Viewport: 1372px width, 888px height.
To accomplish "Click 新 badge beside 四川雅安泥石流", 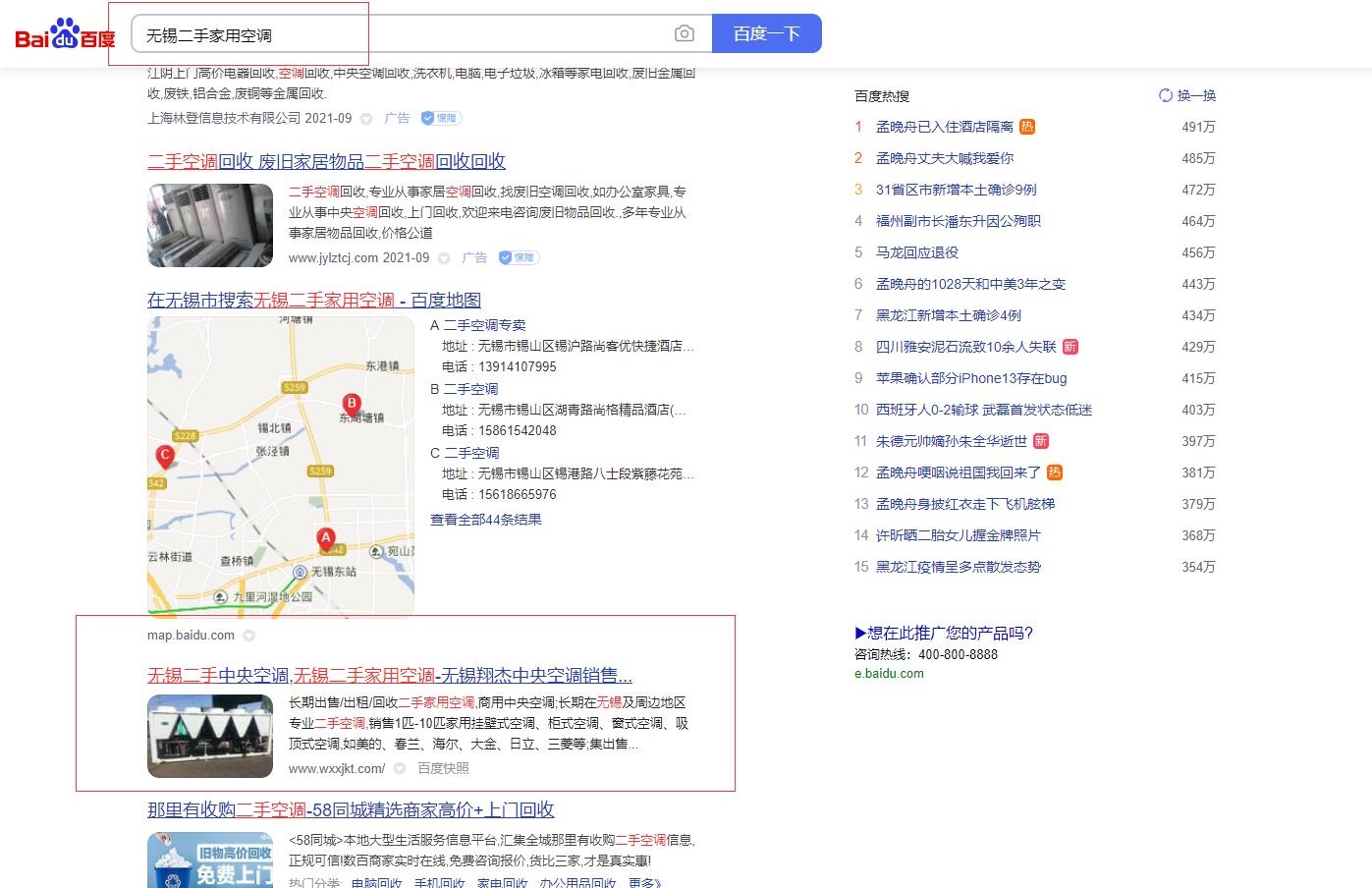I will coord(1070,347).
